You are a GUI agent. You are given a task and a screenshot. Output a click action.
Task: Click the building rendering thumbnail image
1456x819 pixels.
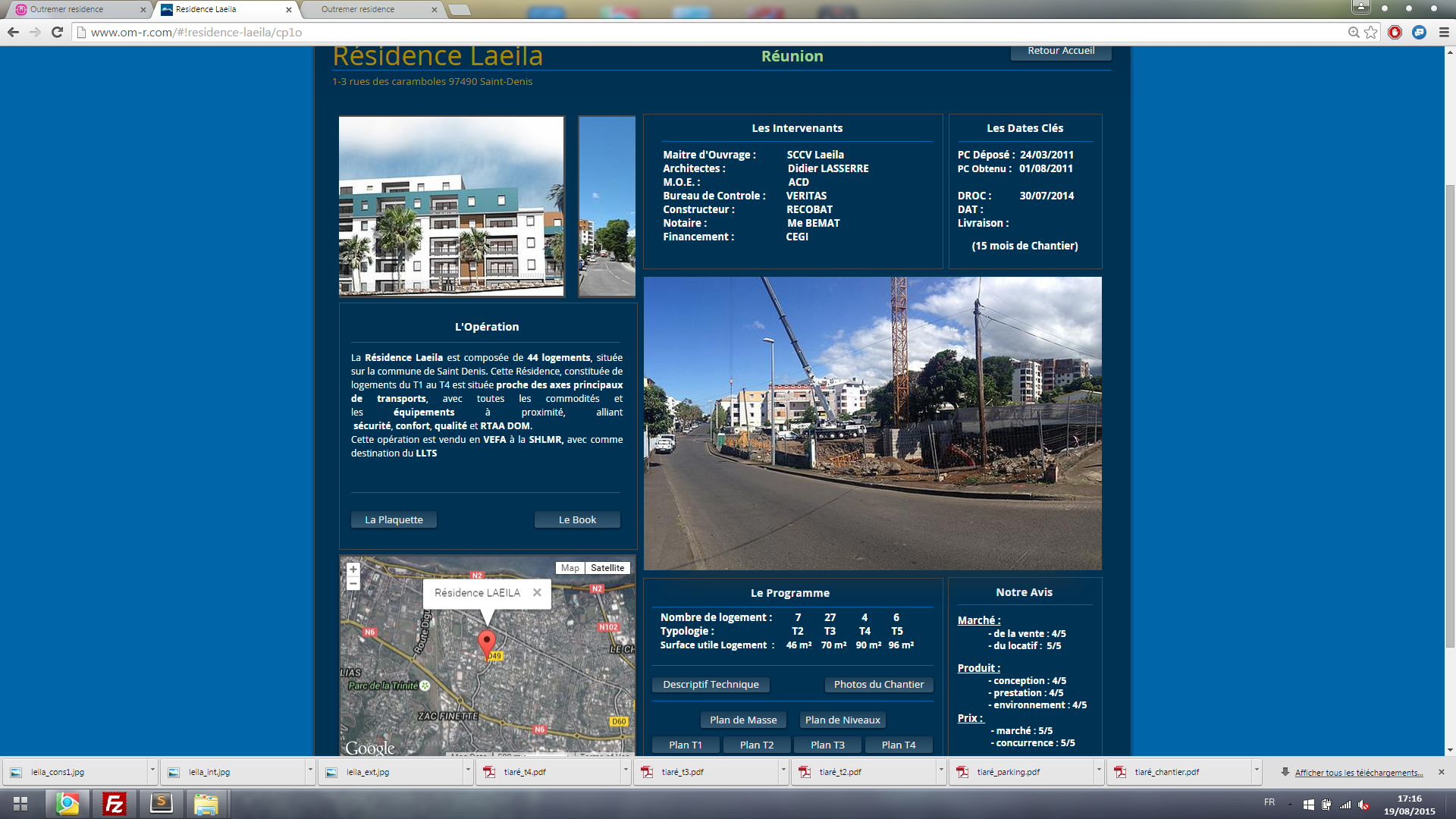click(451, 206)
